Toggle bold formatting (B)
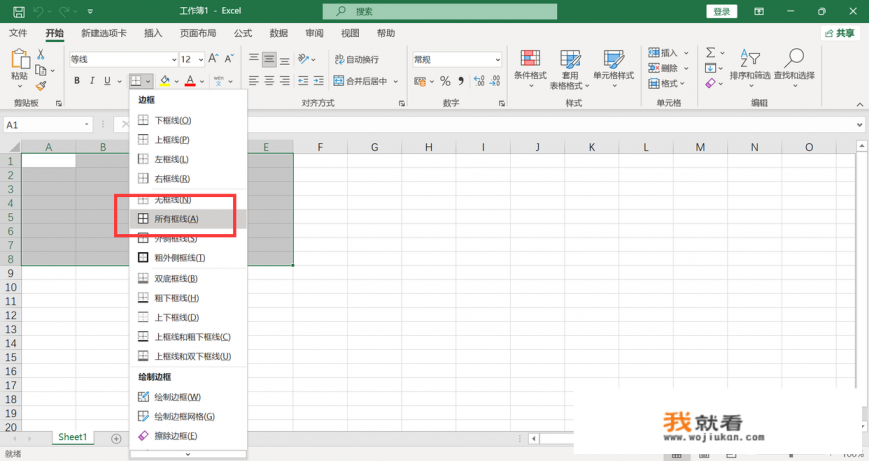869x461 pixels. [x=77, y=81]
